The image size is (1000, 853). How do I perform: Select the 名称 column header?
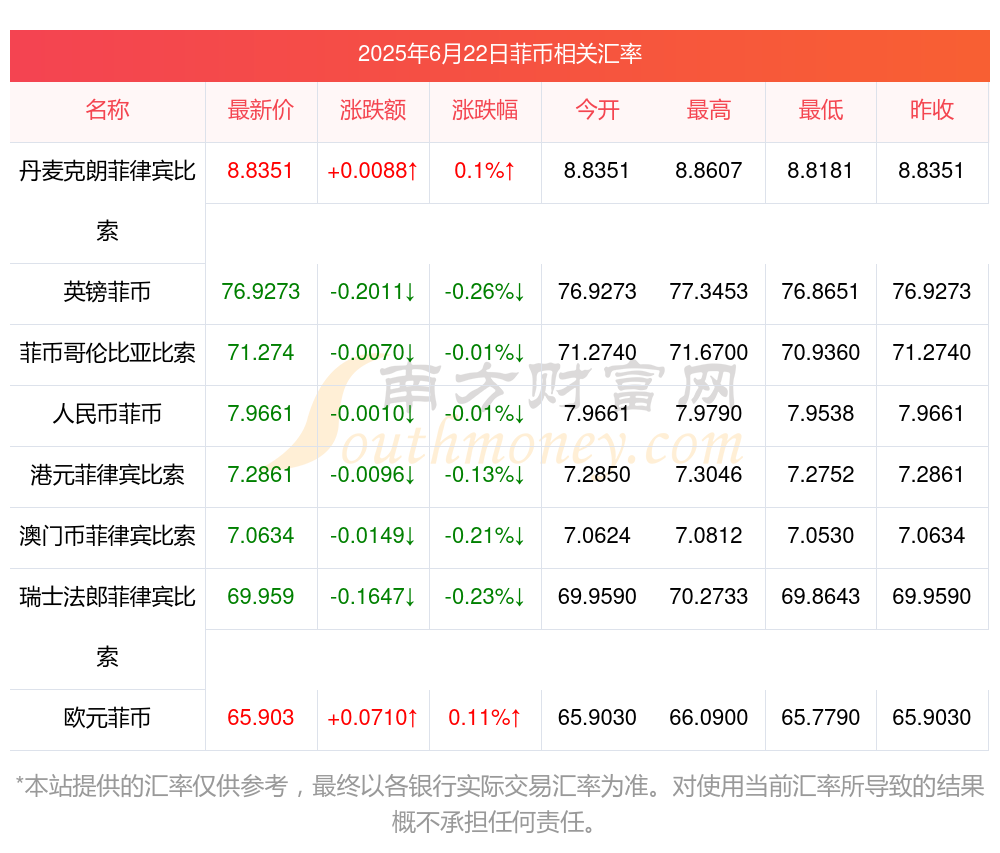pos(107,110)
